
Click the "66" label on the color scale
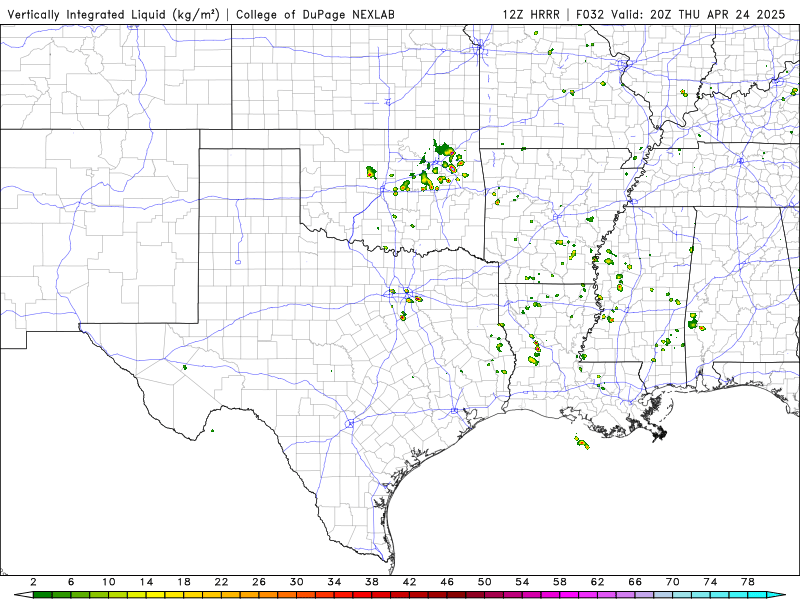635,582
